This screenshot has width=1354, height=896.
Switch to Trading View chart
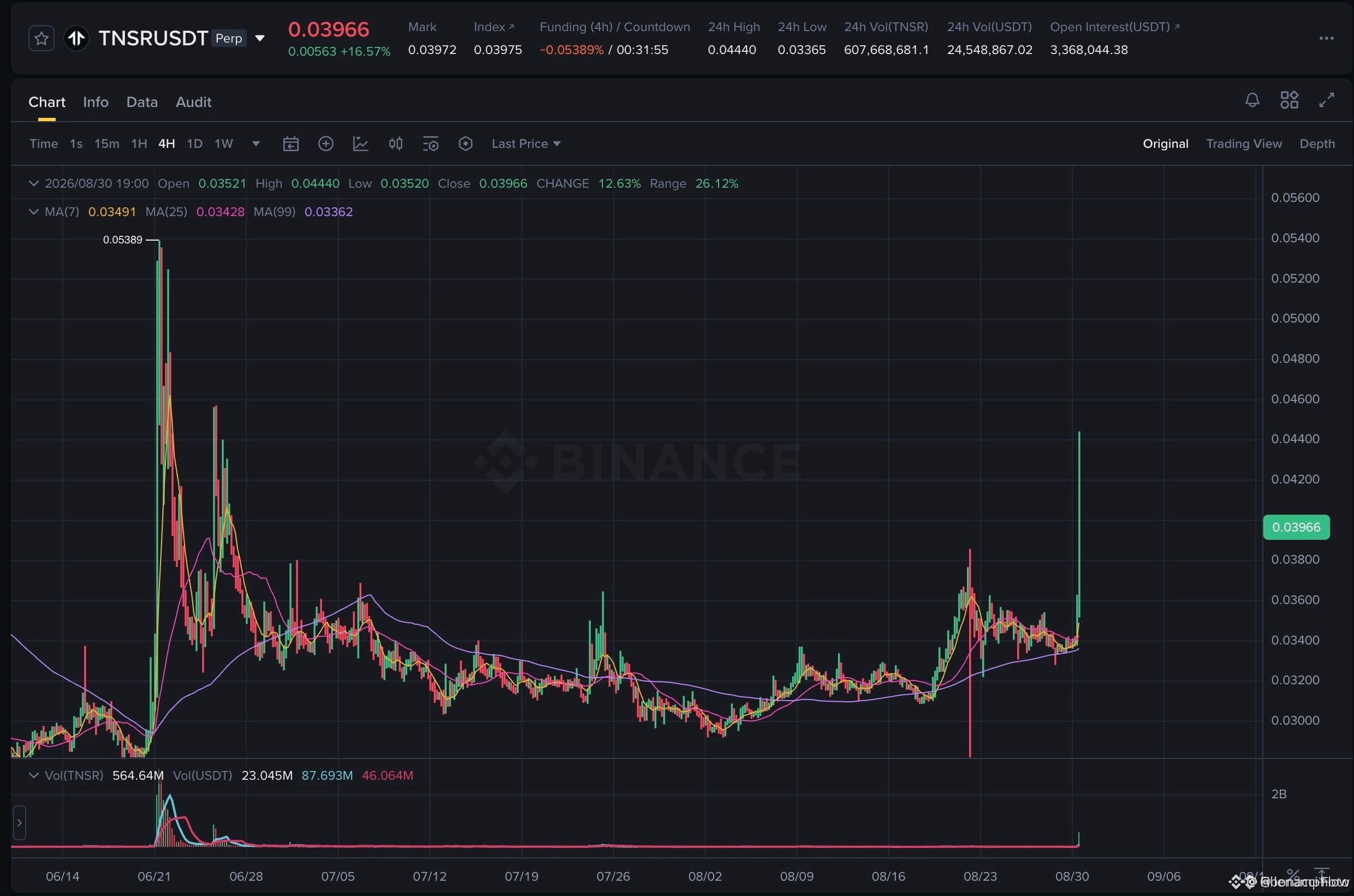1244,144
